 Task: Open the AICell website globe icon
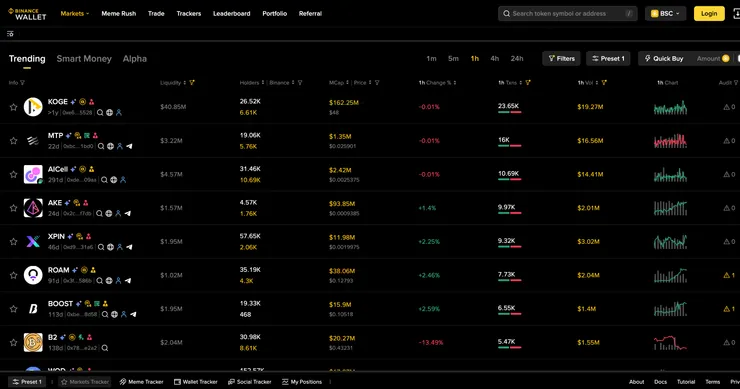(x=114, y=180)
